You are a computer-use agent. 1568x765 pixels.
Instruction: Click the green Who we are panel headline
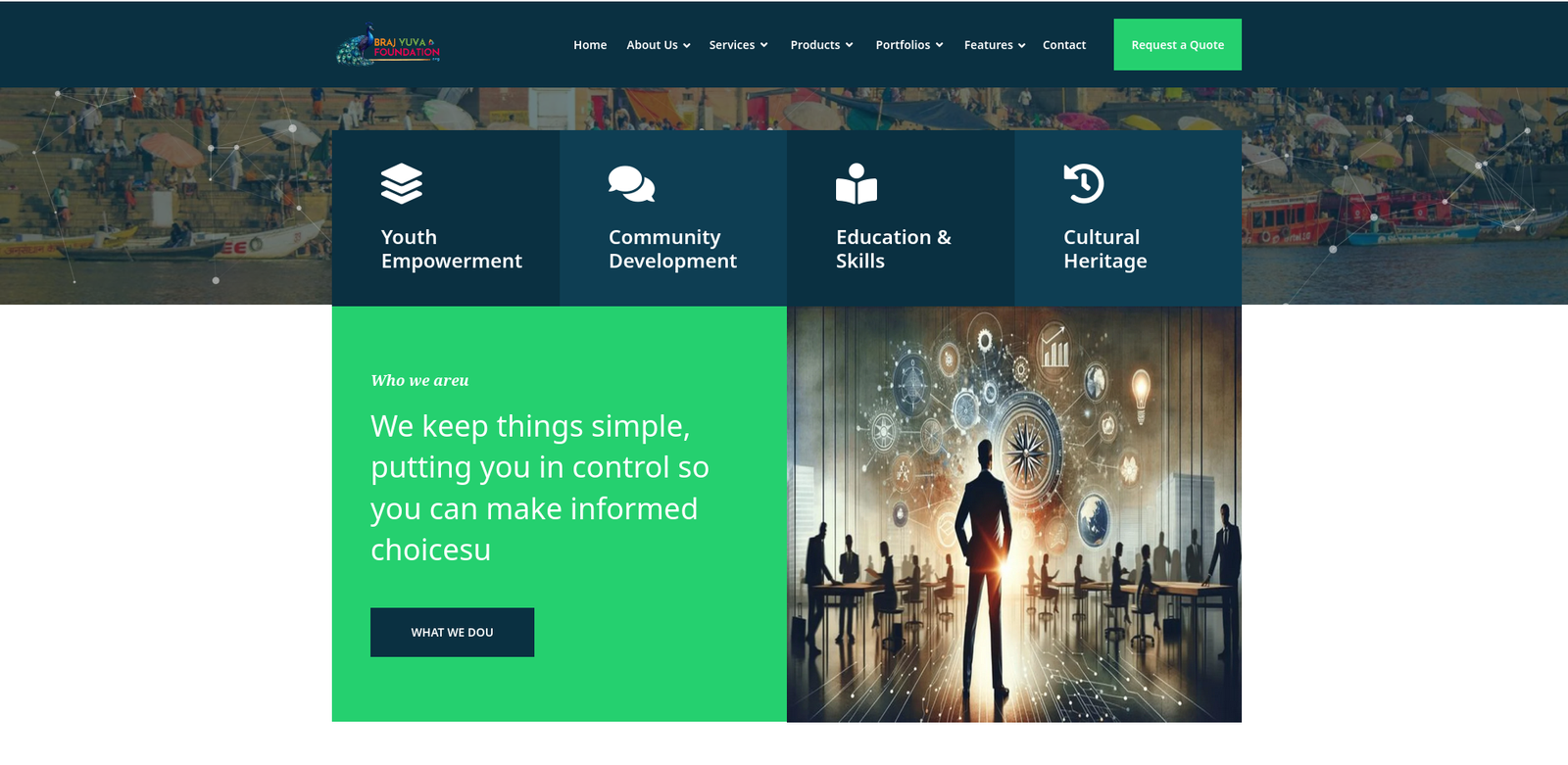tap(540, 488)
